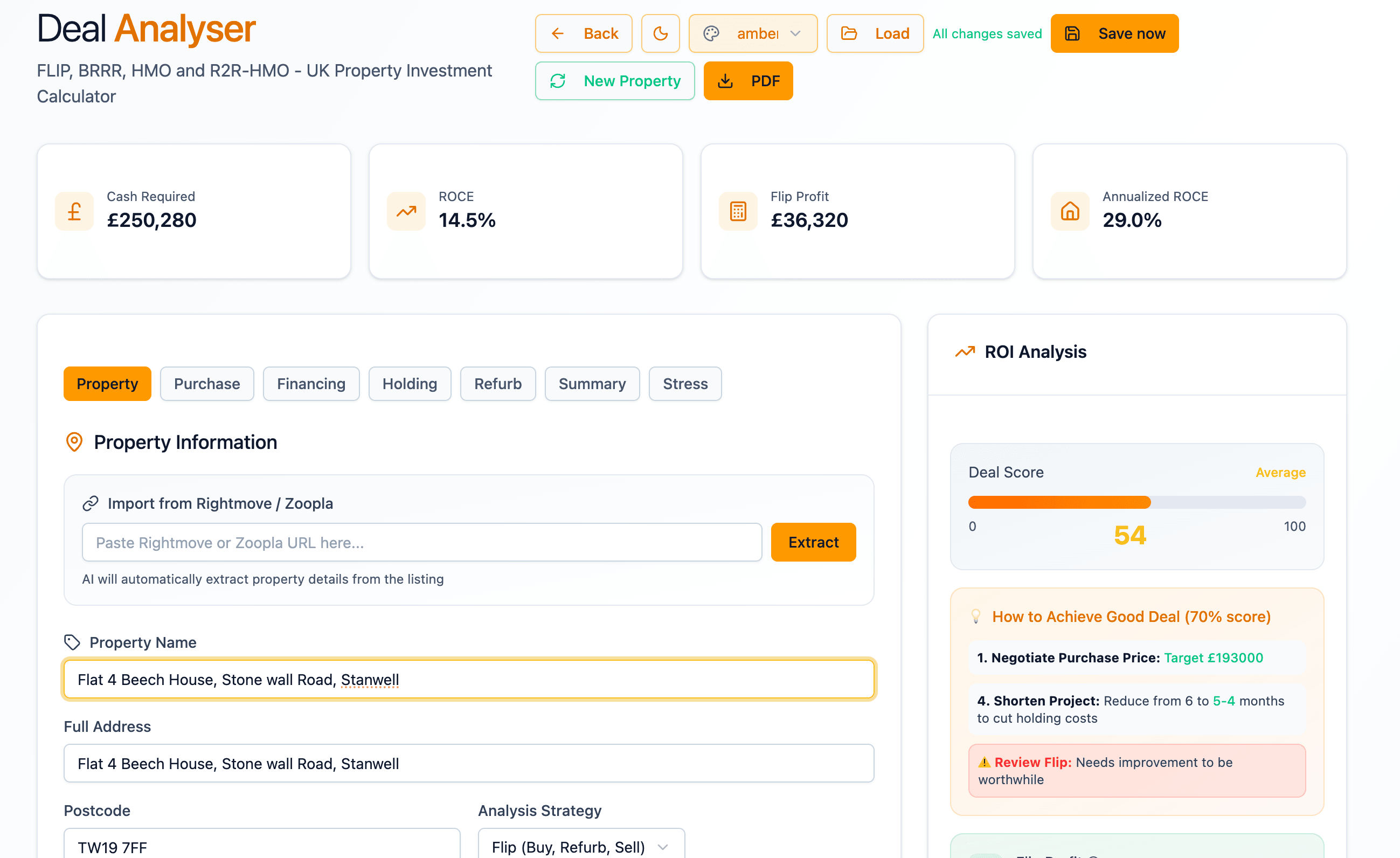Click the Deal Score progress bar

(x=1137, y=502)
